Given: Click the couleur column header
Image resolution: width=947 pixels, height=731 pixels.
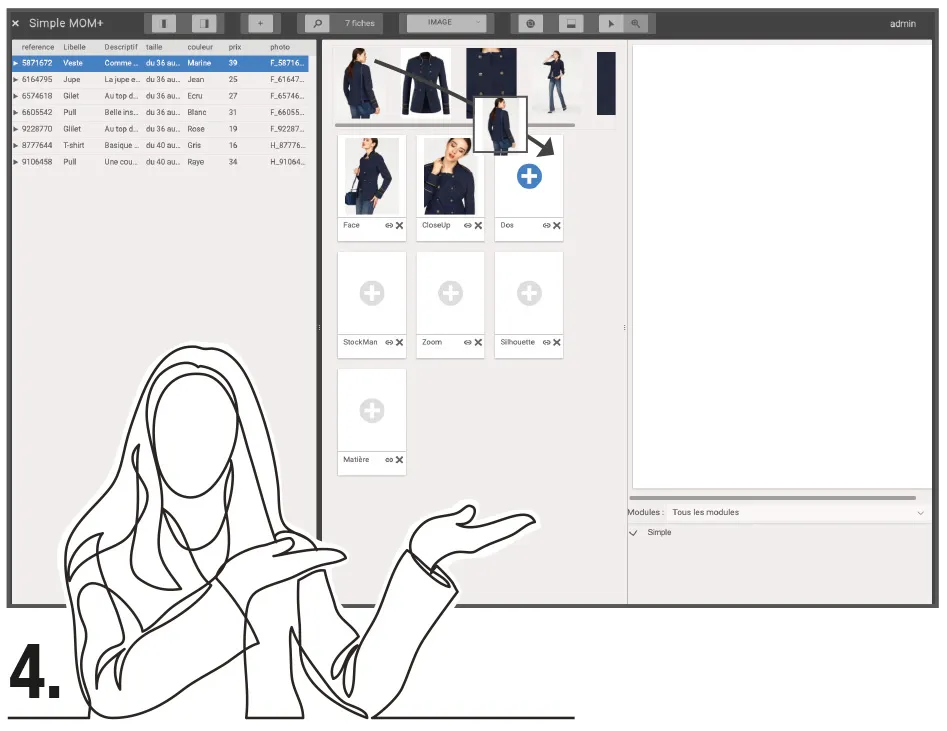Looking at the screenshot, I should point(200,47).
